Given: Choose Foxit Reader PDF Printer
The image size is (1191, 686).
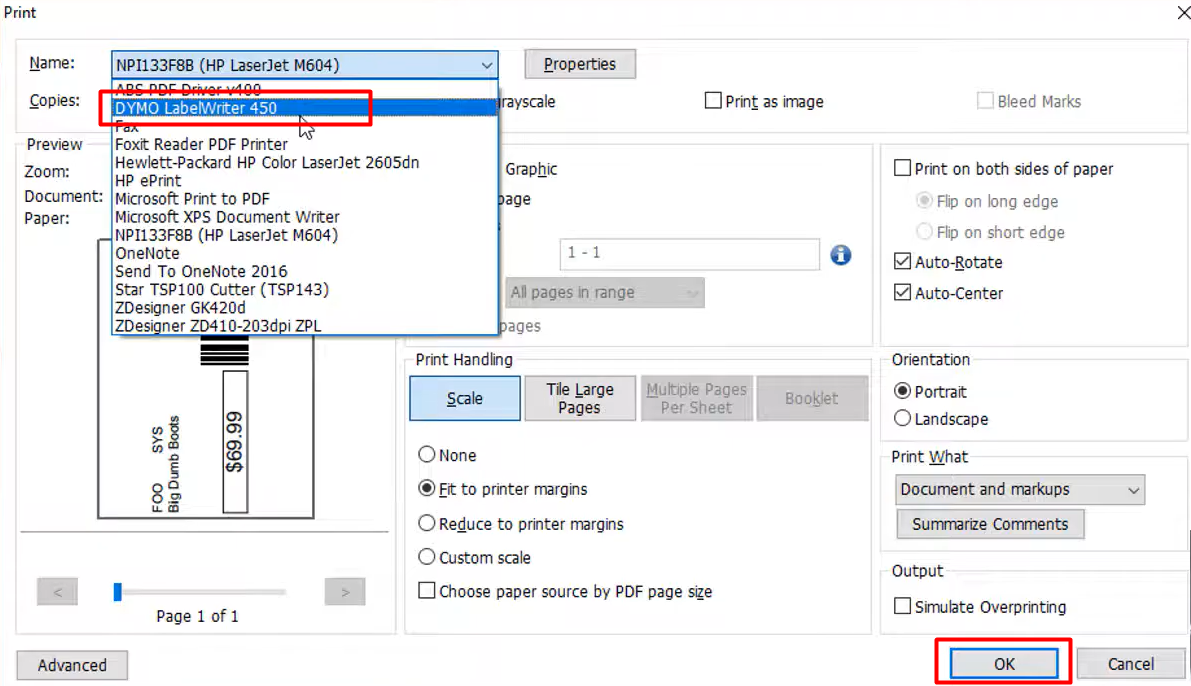Looking at the screenshot, I should click(x=305, y=144).
